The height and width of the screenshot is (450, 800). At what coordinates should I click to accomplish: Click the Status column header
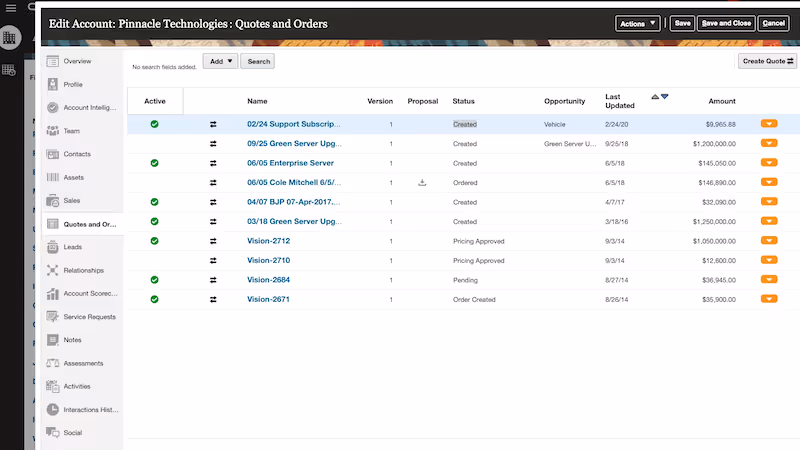[x=463, y=101]
